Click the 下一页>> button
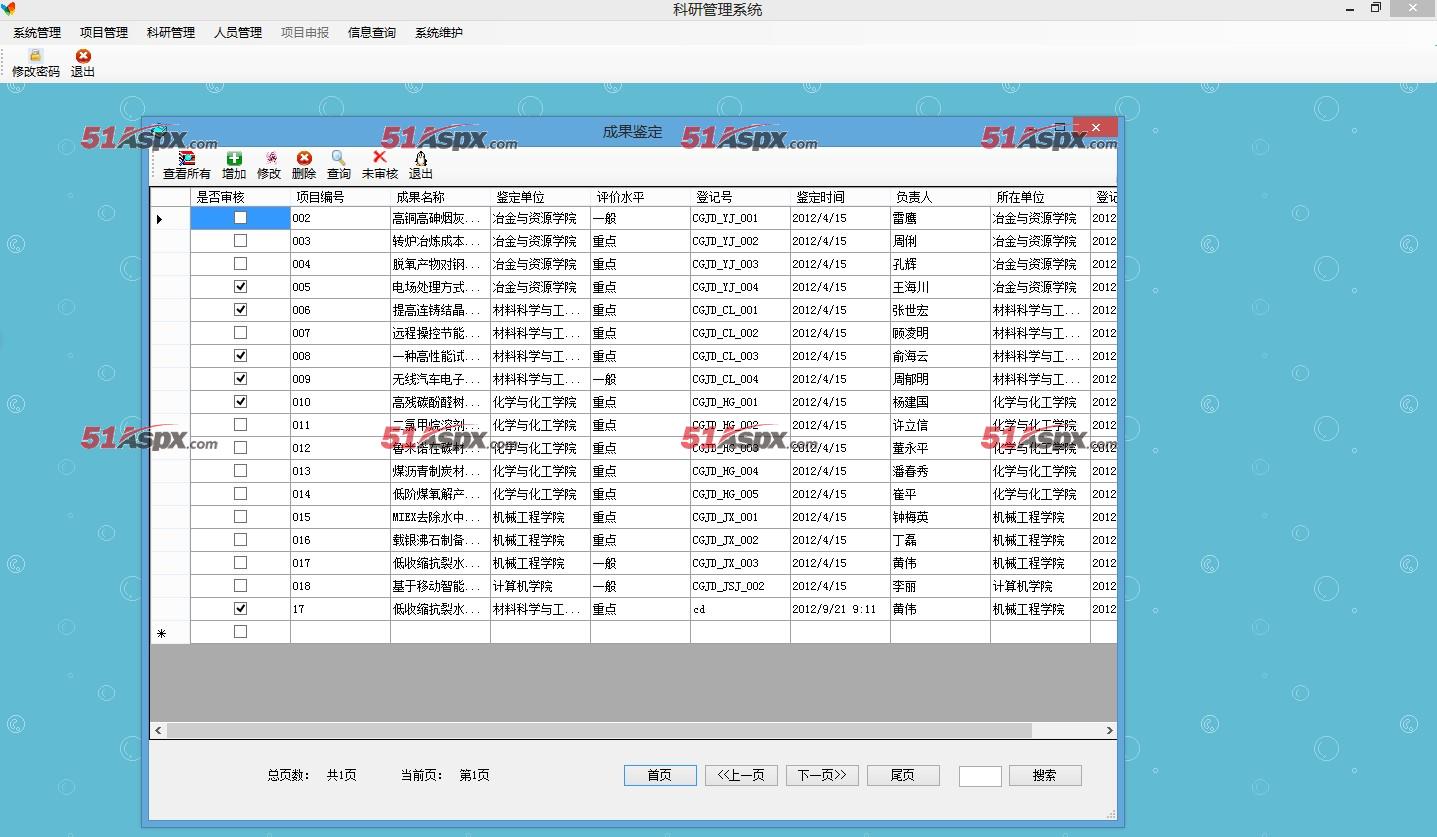The width and height of the screenshot is (1437, 837). click(822, 775)
